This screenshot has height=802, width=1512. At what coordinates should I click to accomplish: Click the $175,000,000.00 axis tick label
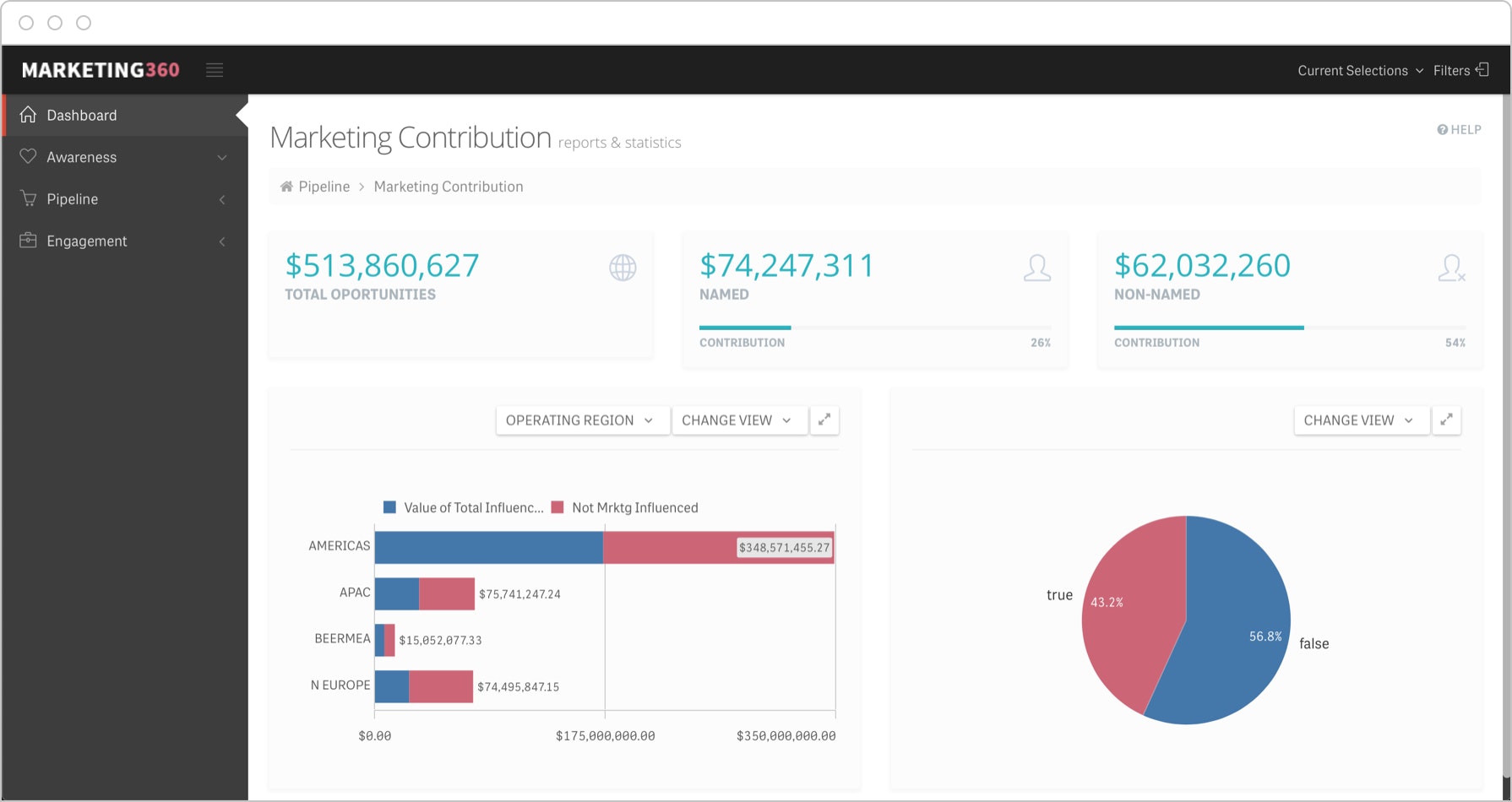click(605, 736)
